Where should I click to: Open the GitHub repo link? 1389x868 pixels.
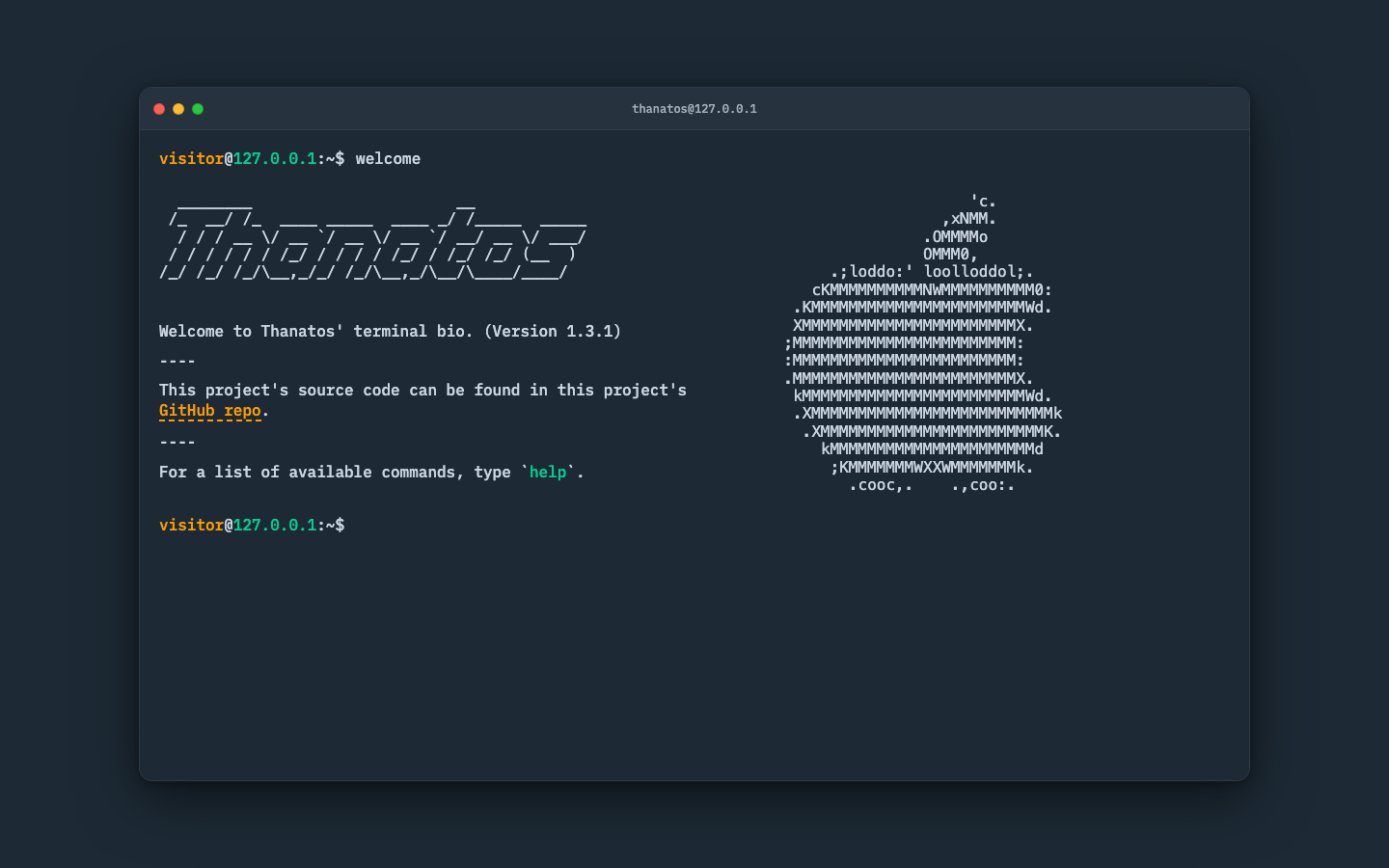point(210,411)
